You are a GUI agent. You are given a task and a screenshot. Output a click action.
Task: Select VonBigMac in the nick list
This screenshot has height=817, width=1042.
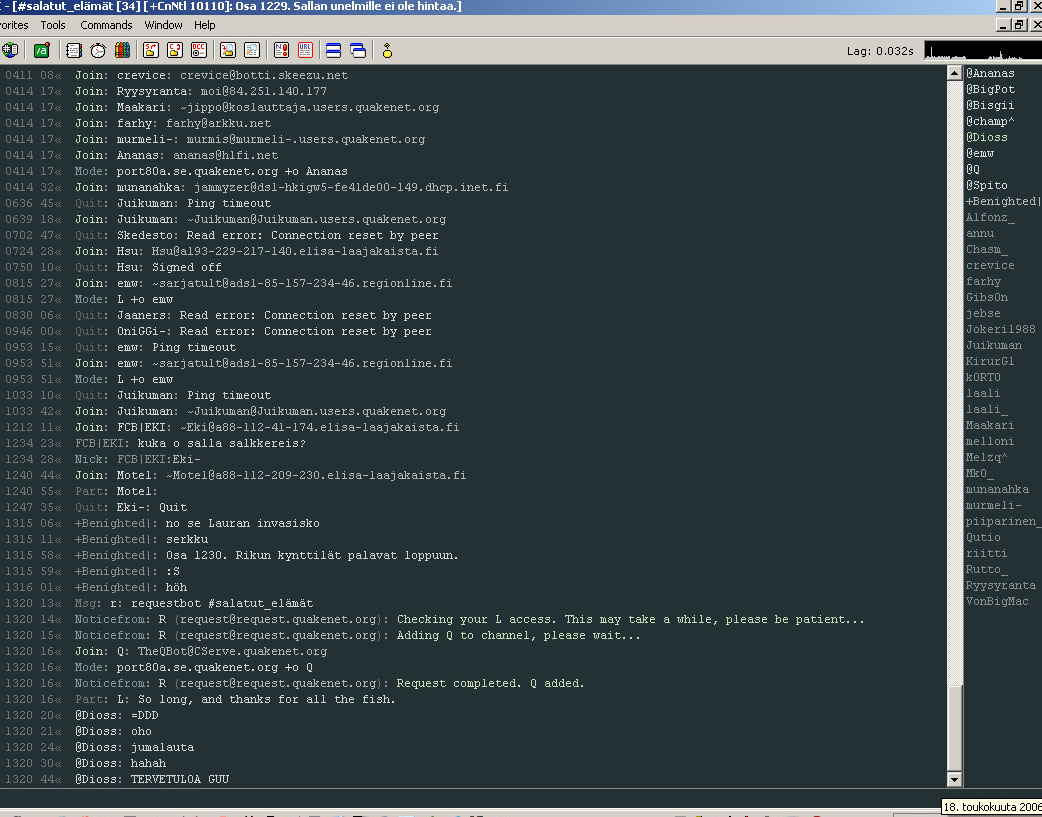[997, 601]
